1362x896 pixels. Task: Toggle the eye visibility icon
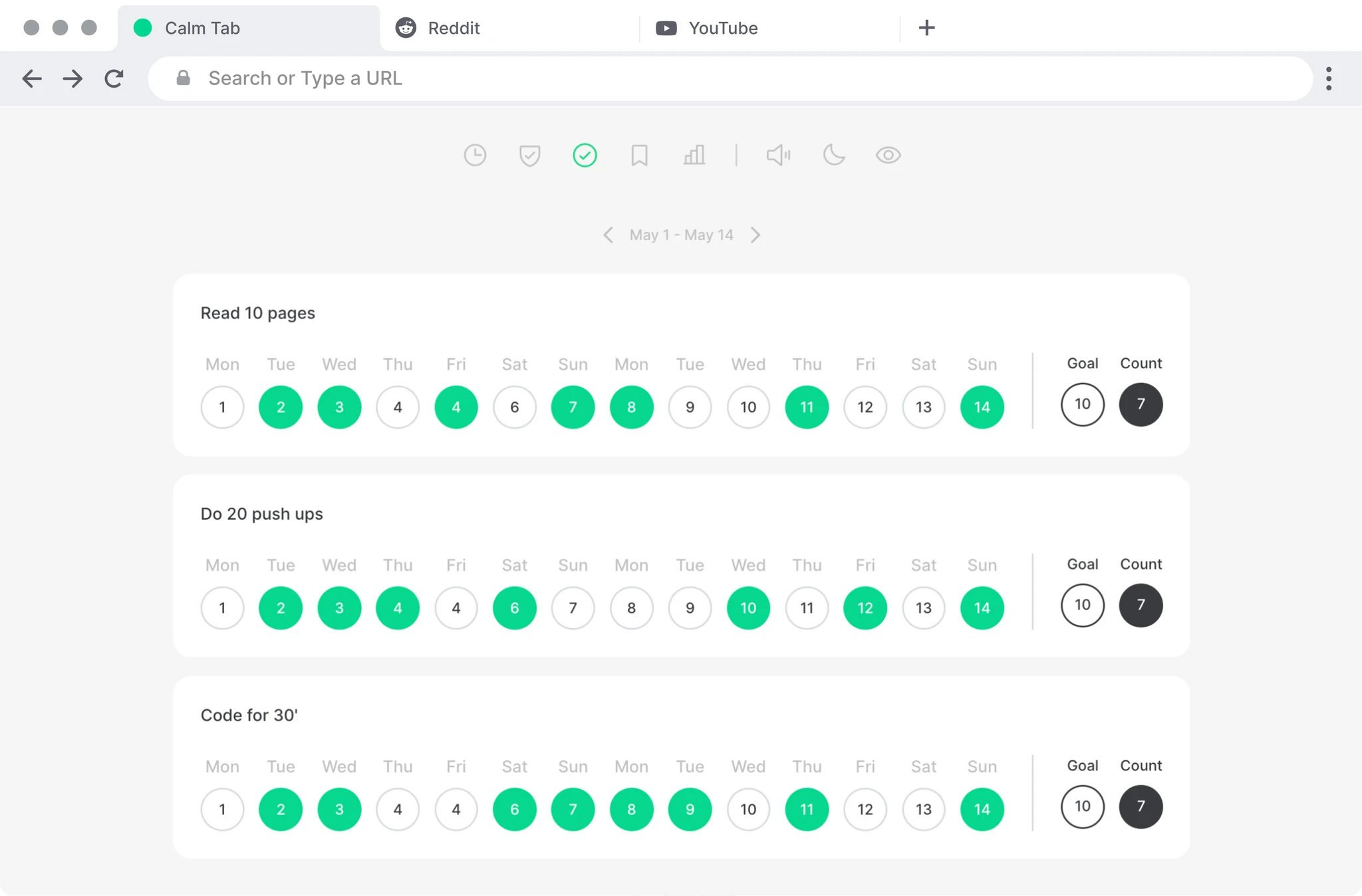click(888, 156)
